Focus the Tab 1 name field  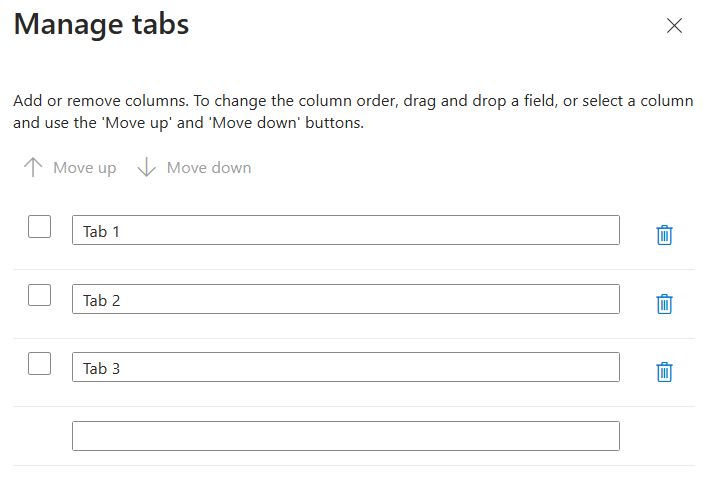pos(345,231)
